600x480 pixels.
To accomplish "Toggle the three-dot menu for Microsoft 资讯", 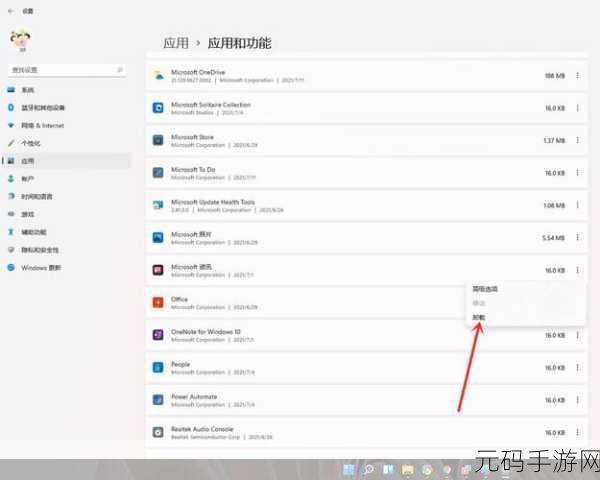I will (577, 270).
